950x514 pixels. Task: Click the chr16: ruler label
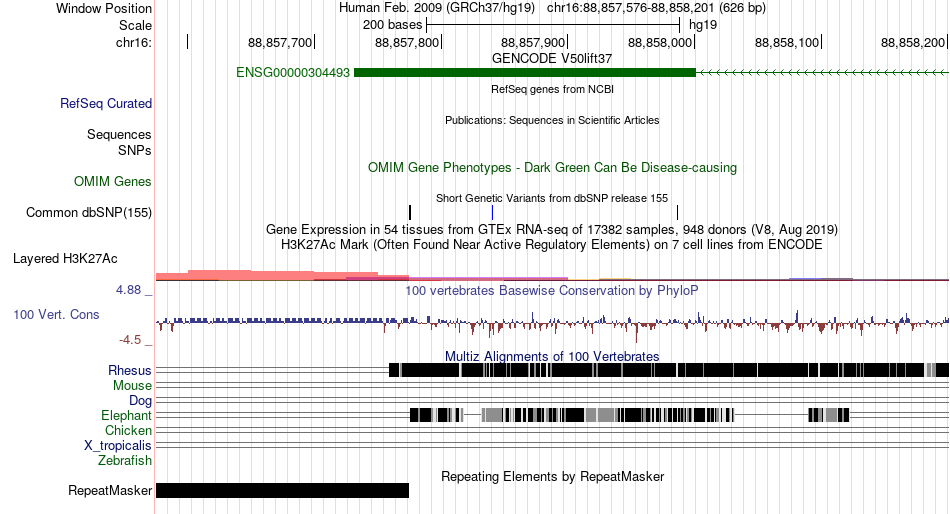[x=134, y=42]
